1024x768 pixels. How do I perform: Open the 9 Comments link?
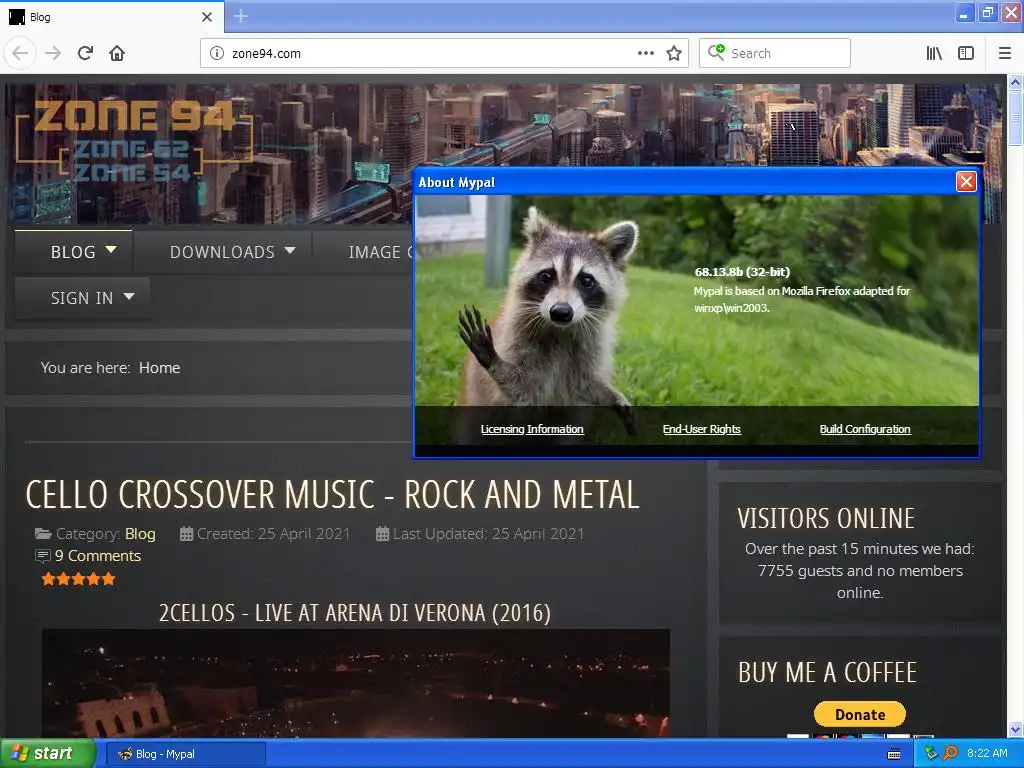(x=98, y=556)
